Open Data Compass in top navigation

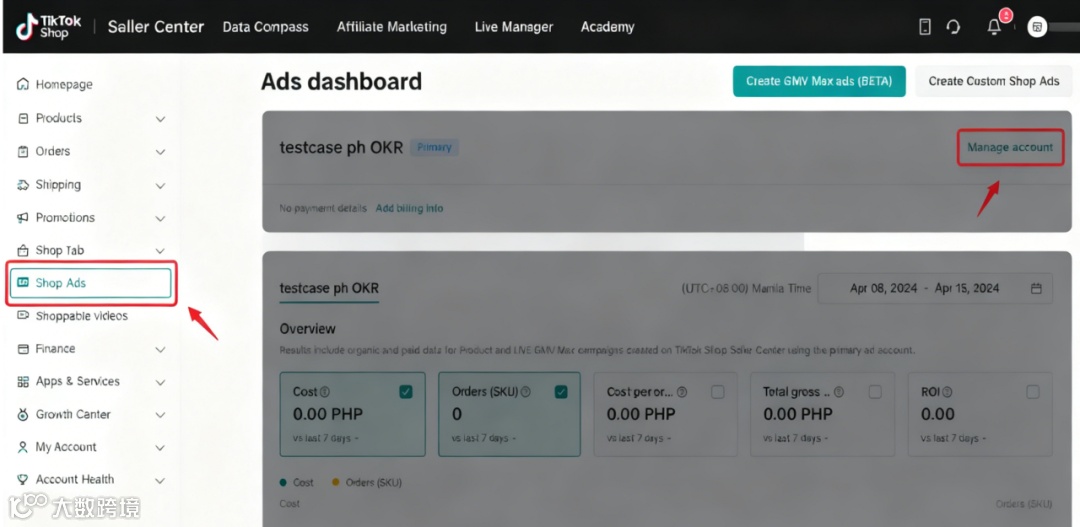265,27
